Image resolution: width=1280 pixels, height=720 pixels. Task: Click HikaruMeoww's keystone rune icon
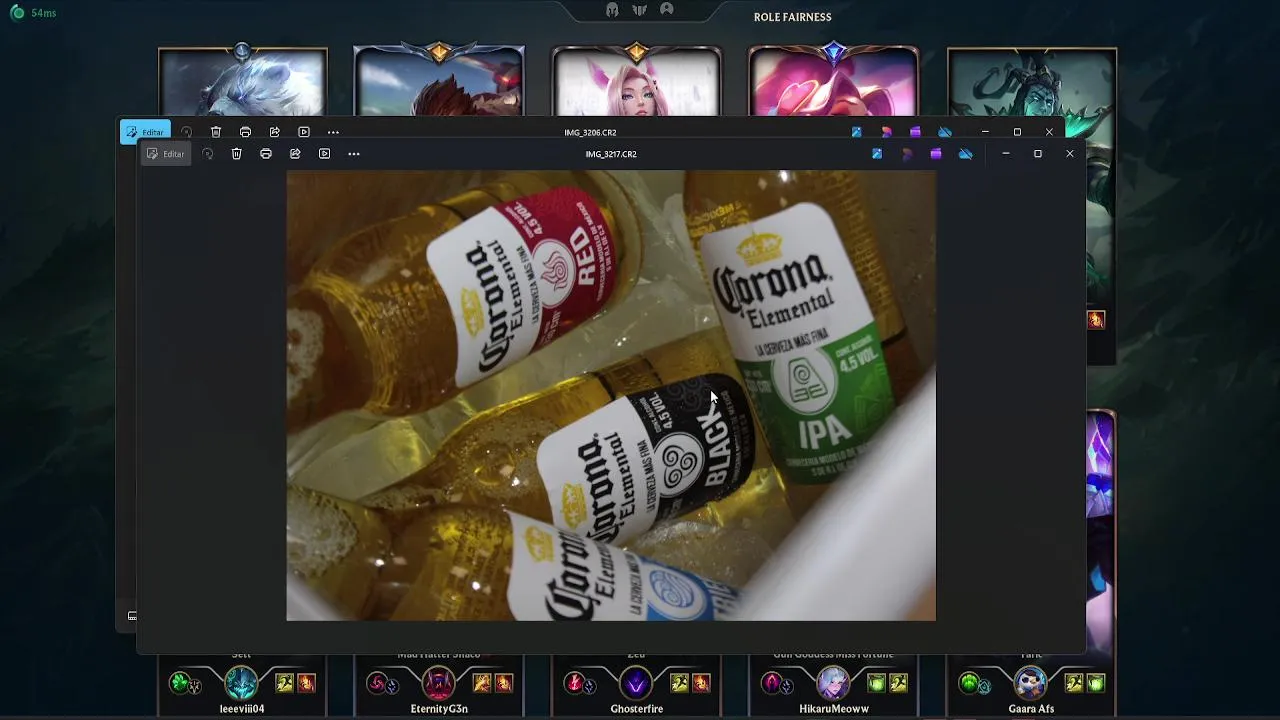771,683
